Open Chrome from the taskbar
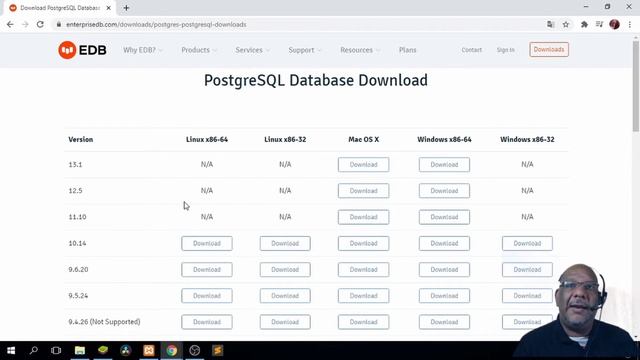640x360 pixels. coord(172,351)
